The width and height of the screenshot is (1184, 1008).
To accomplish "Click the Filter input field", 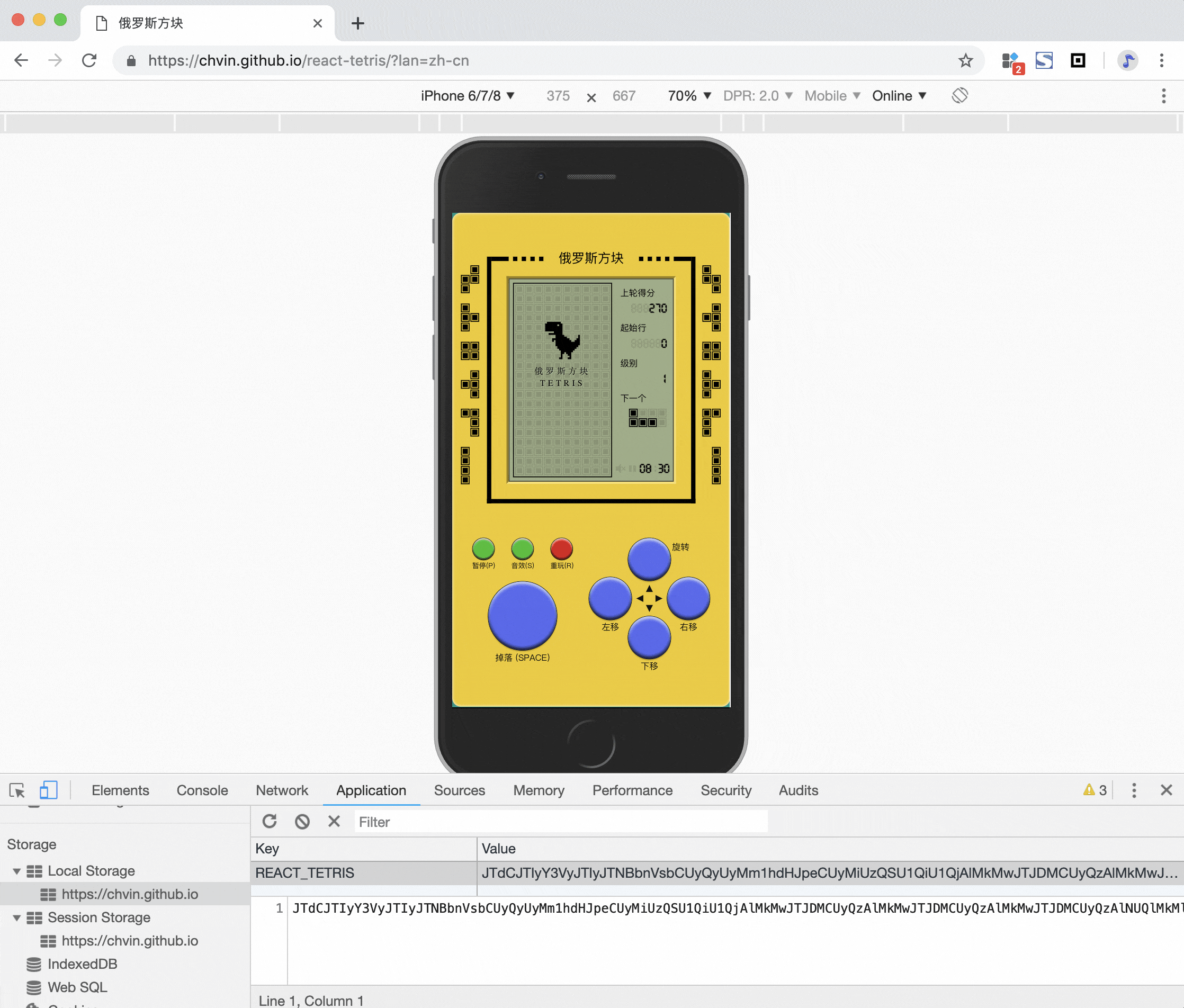I will pos(560,822).
